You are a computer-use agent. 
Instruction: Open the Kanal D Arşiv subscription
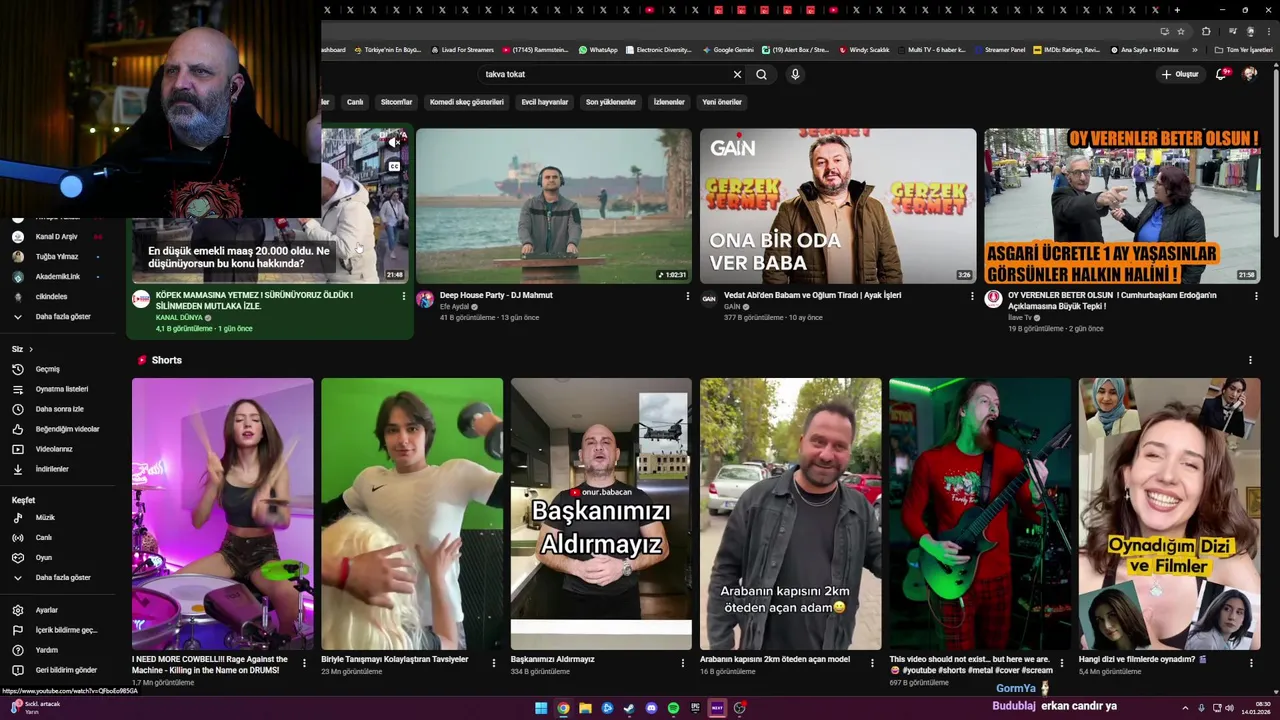(x=58, y=237)
